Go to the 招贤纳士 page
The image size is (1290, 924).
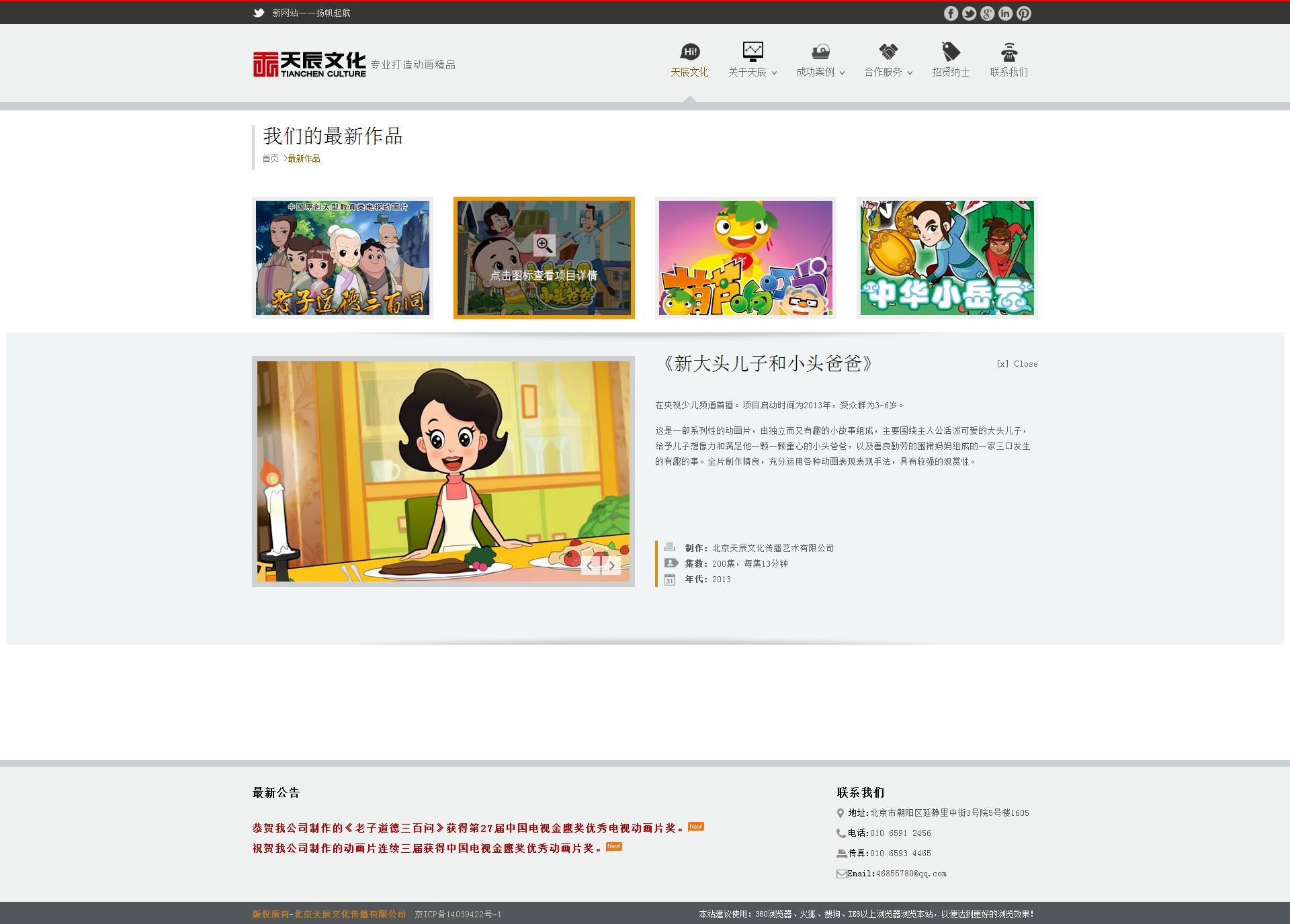pos(951,72)
